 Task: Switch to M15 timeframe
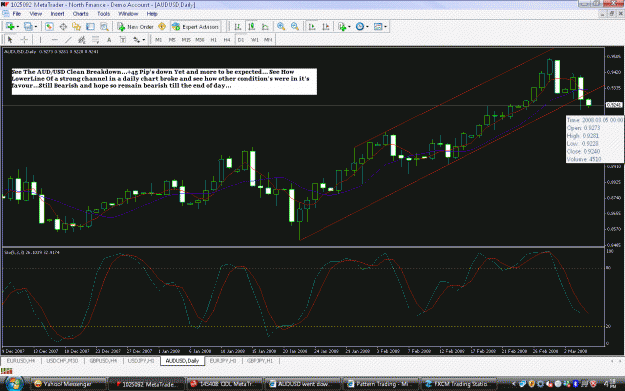point(186,40)
